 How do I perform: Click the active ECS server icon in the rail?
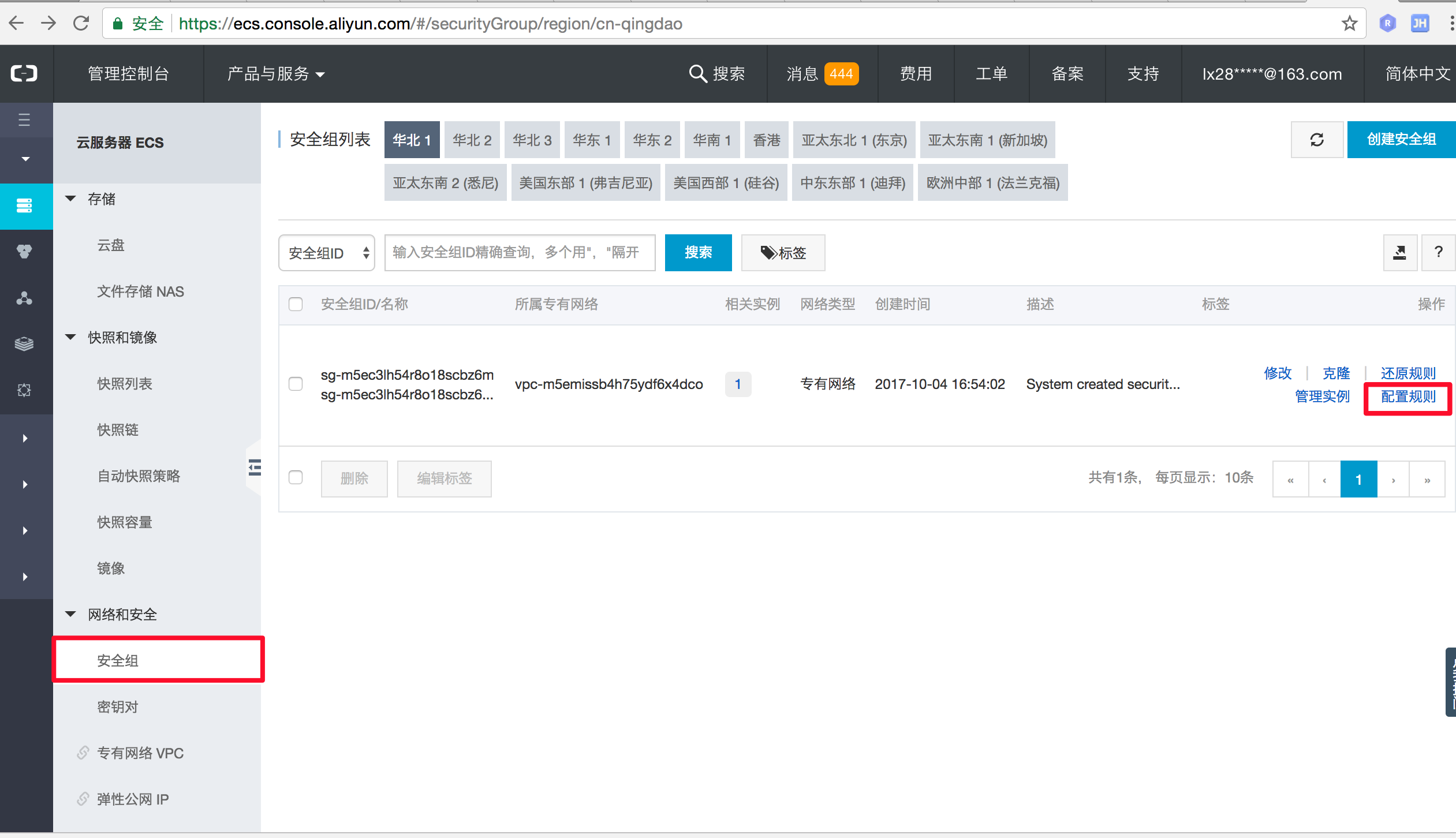coord(25,205)
